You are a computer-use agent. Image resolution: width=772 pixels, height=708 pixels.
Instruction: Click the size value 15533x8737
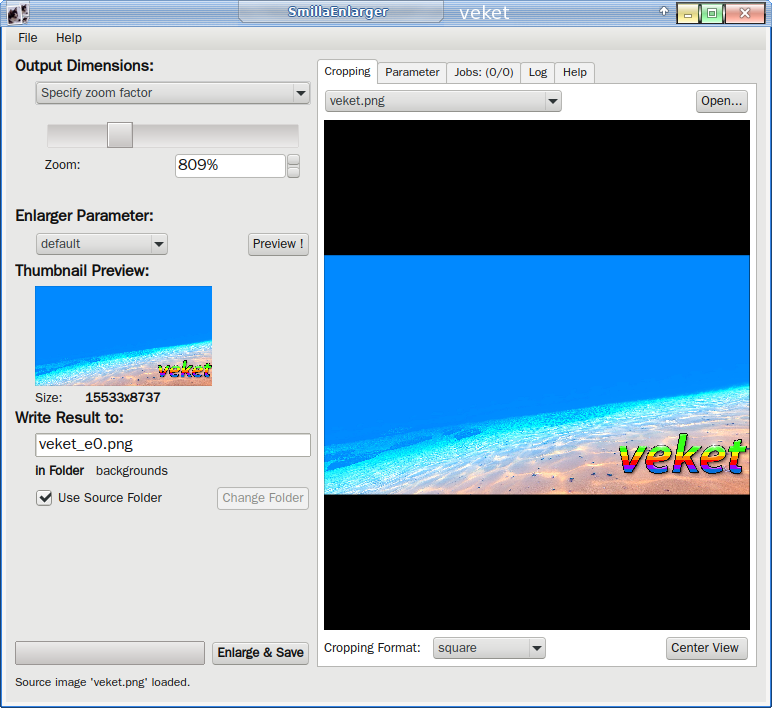pyautogui.click(x=123, y=398)
